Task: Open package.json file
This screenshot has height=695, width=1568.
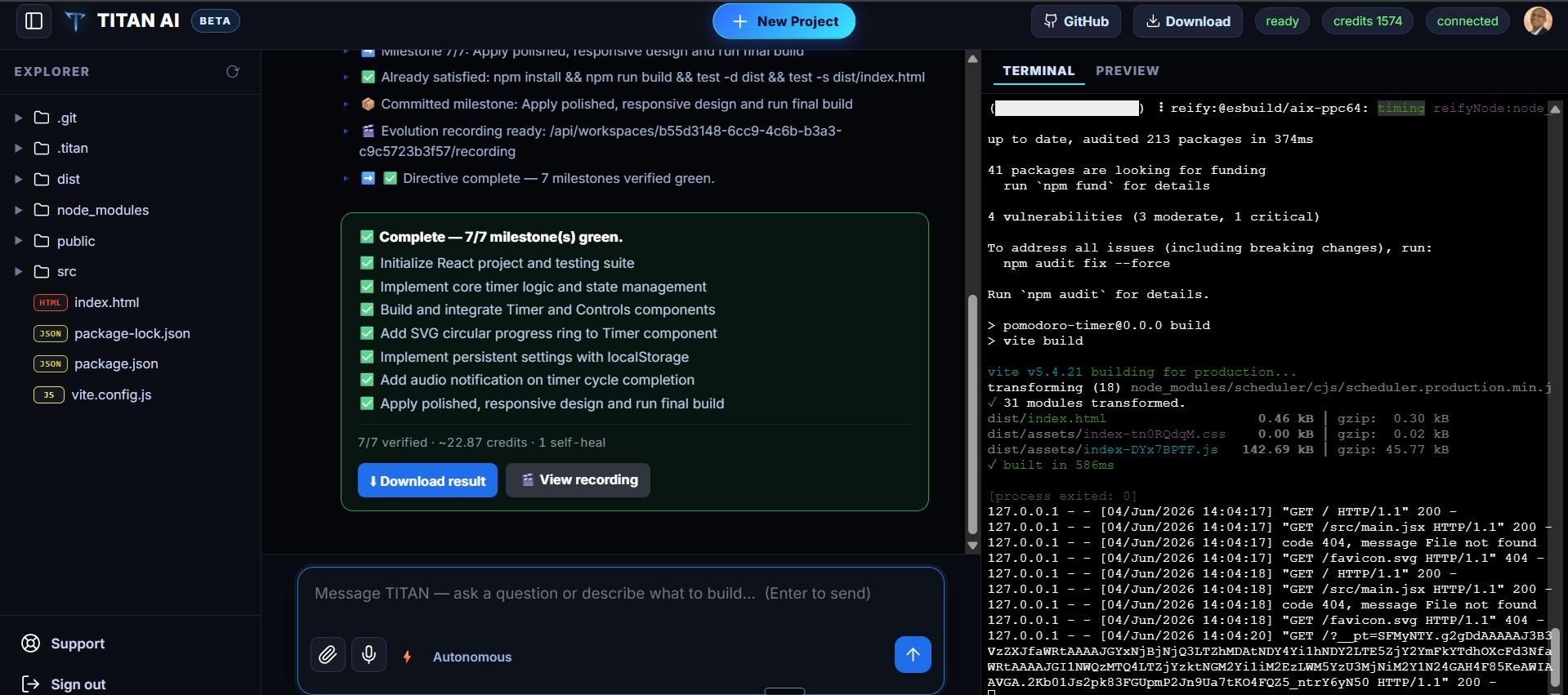Action: tap(116, 363)
